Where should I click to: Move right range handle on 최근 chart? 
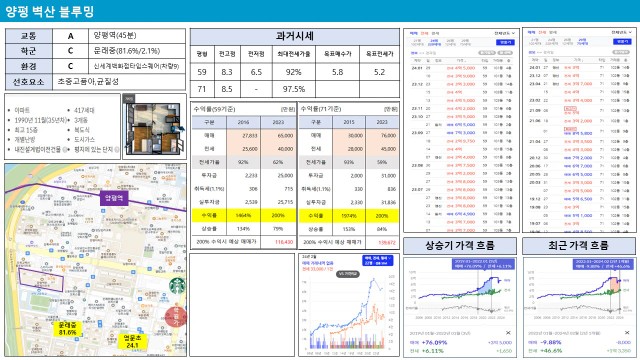620,293
